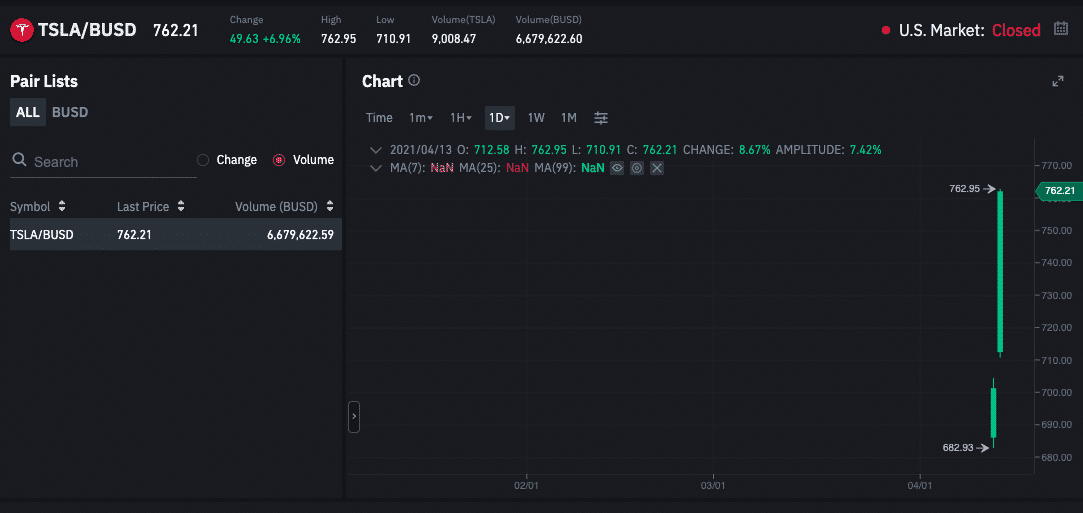
Task: Click the lower green candlestick
Action: (x=993, y=412)
